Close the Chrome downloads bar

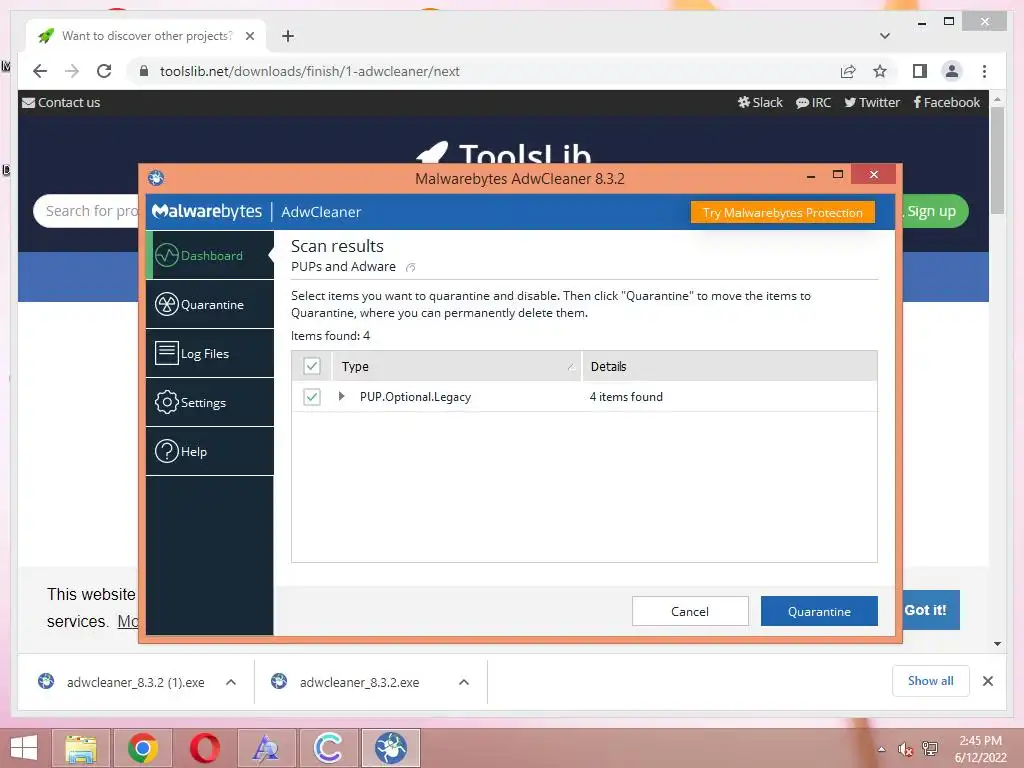tap(987, 681)
